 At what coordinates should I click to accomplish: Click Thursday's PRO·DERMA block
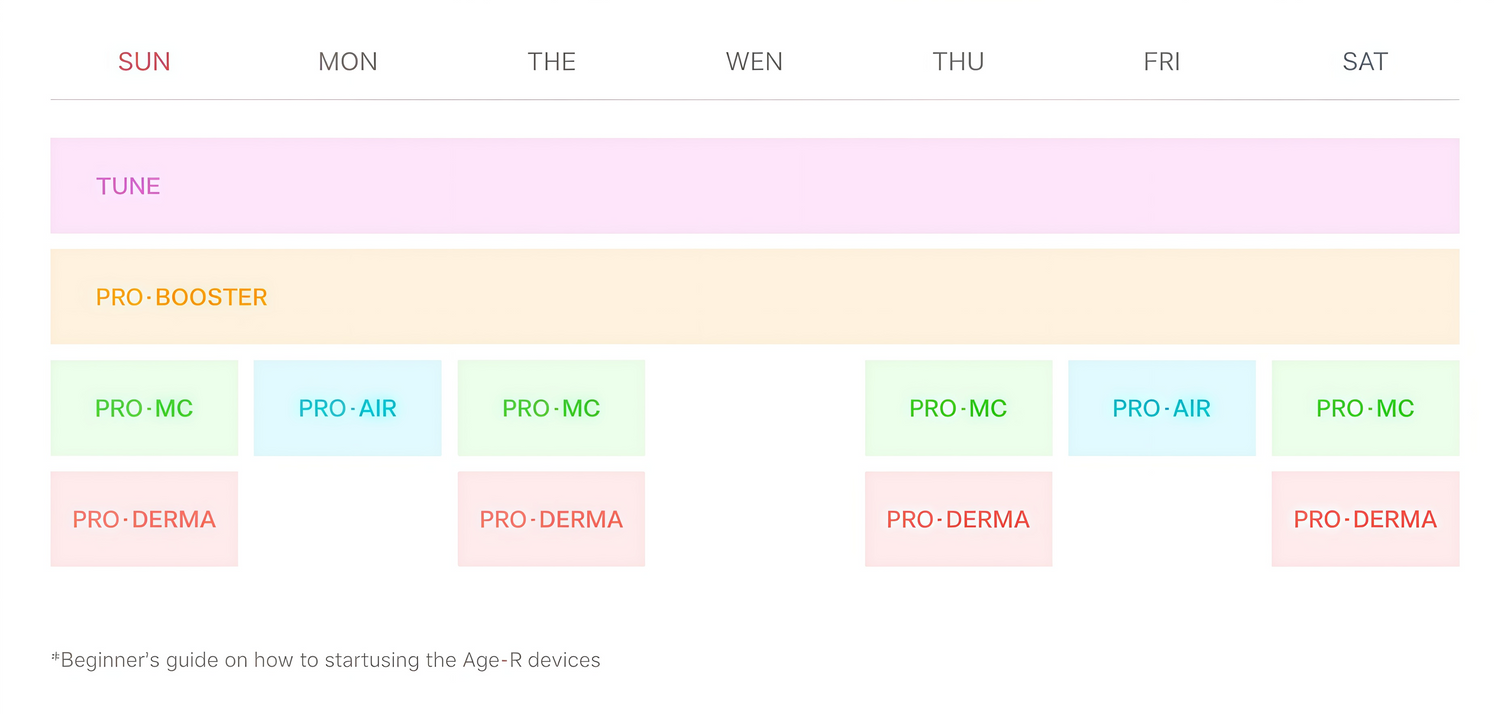click(x=958, y=519)
